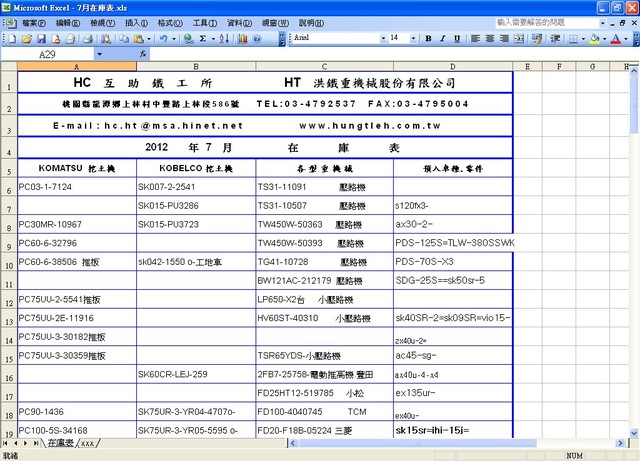The width and height of the screenshot is (640, 461).
Task: Toggle Bold formatting
Action: click(428, 38)
